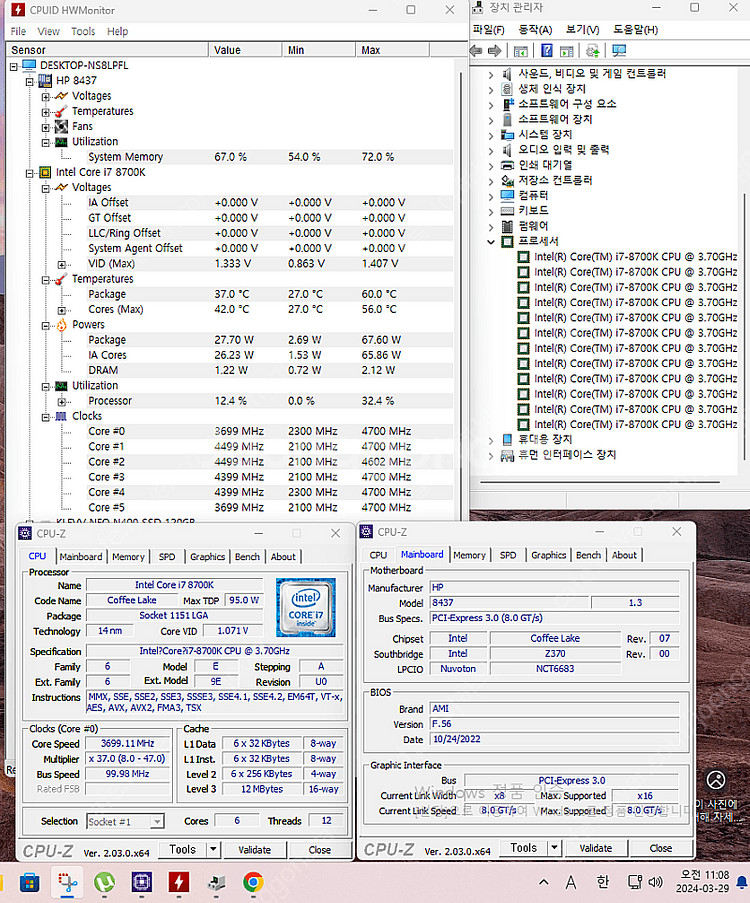Collapse the DESKTOP-NS8LPFL tree node
The height and width of the screenshot is (903, 750).
(14, 66)
